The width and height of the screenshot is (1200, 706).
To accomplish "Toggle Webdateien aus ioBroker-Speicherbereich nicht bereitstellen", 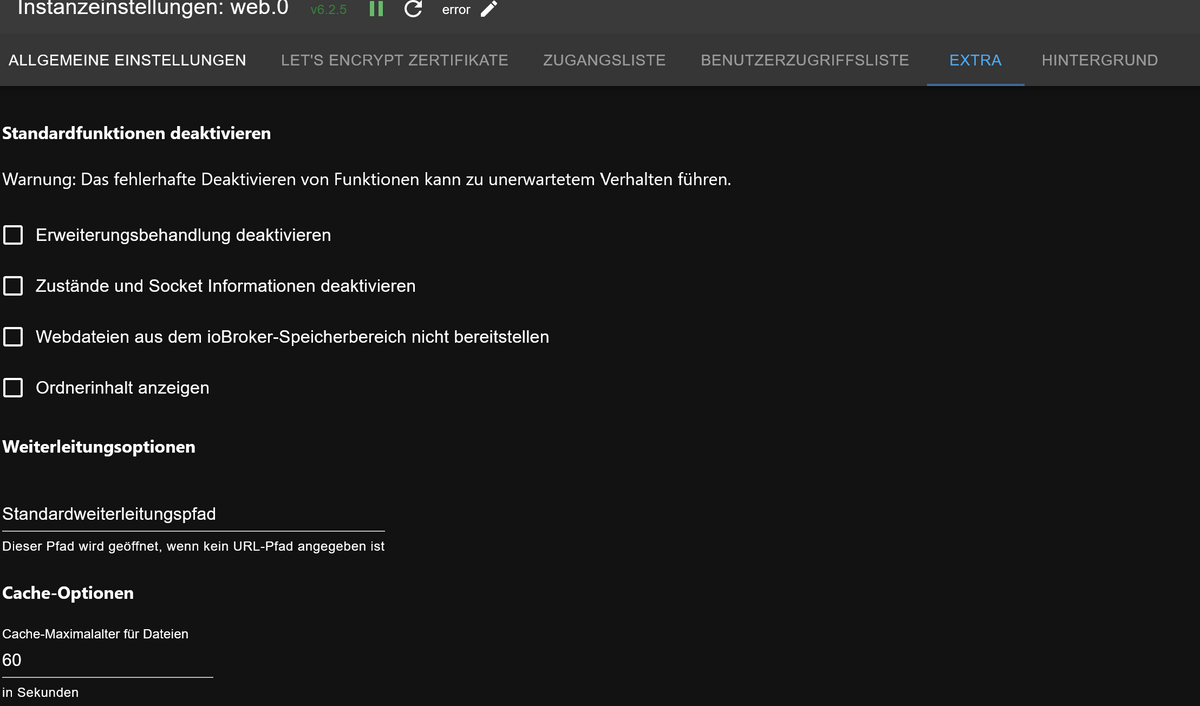I will [13, 337].
